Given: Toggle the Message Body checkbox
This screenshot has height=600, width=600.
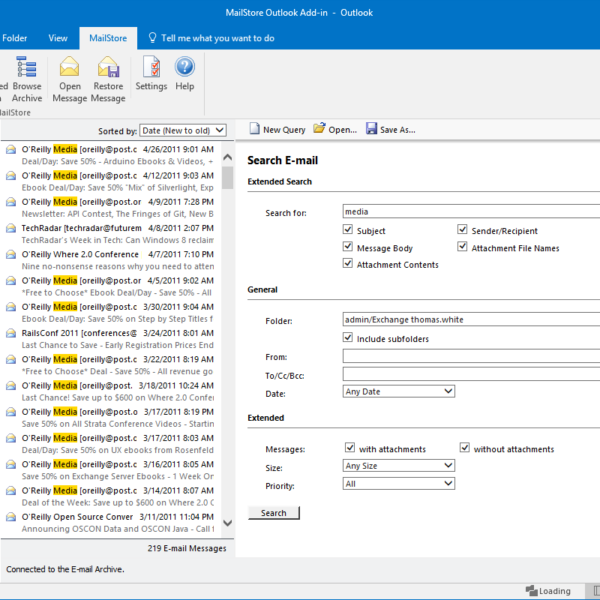Looking at the screenshot, I should tap(347, 246).
